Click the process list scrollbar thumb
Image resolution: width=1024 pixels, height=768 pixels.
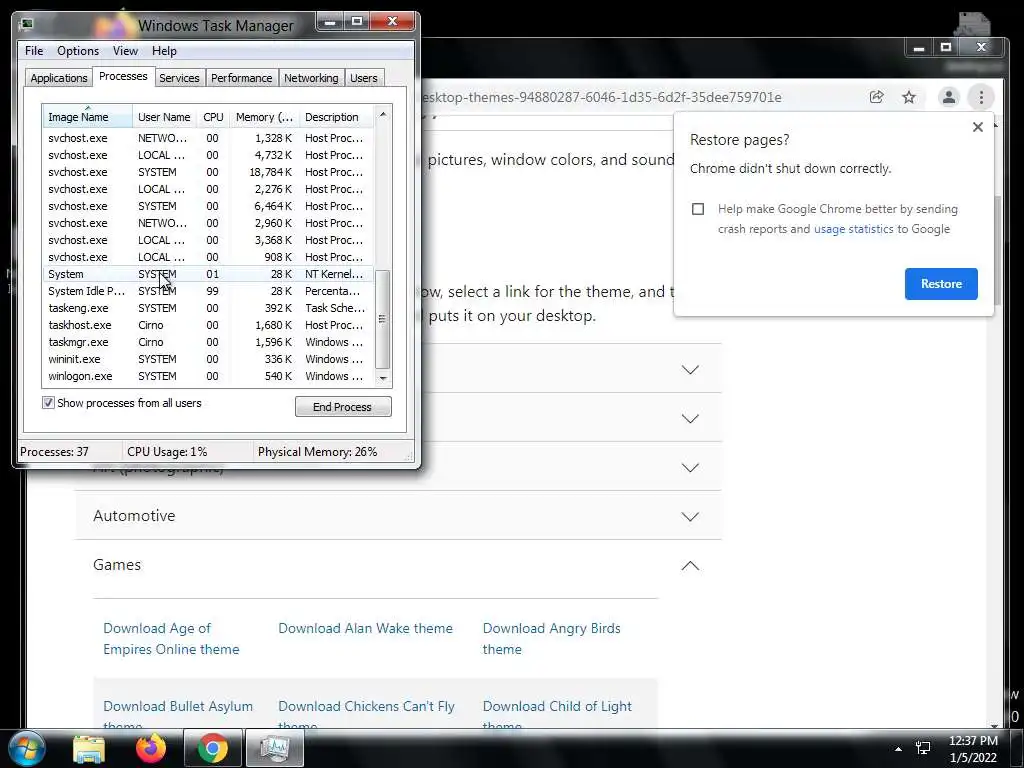click(x=383, y=319)
